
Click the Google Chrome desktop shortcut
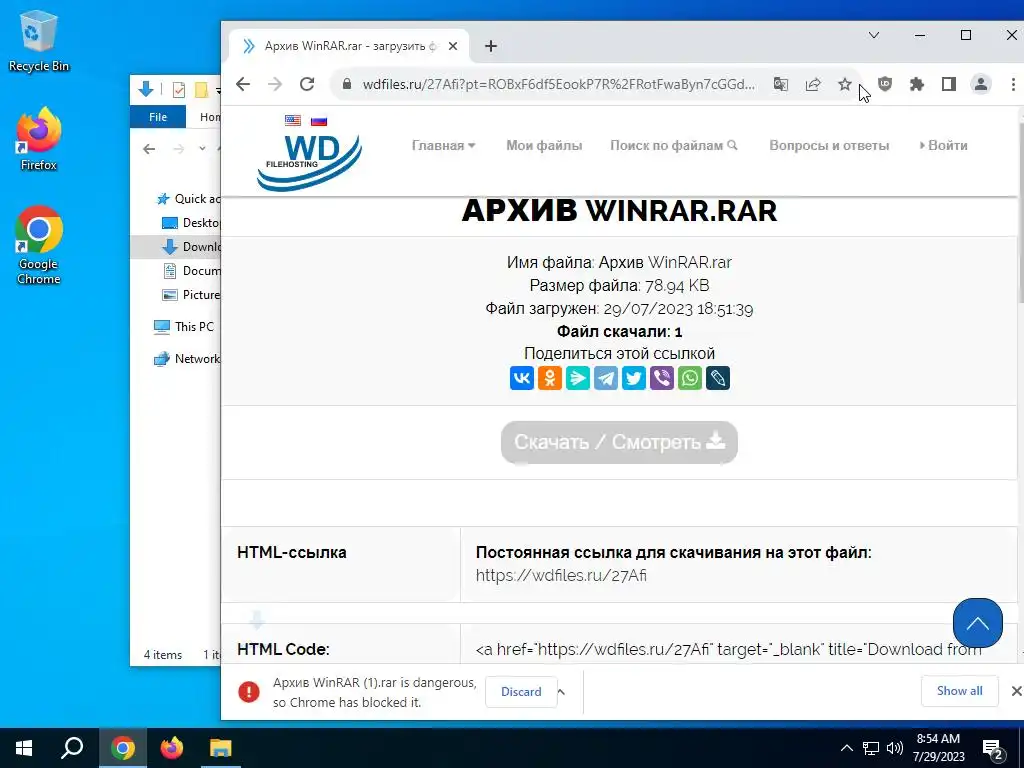click(x=39, y=246)
